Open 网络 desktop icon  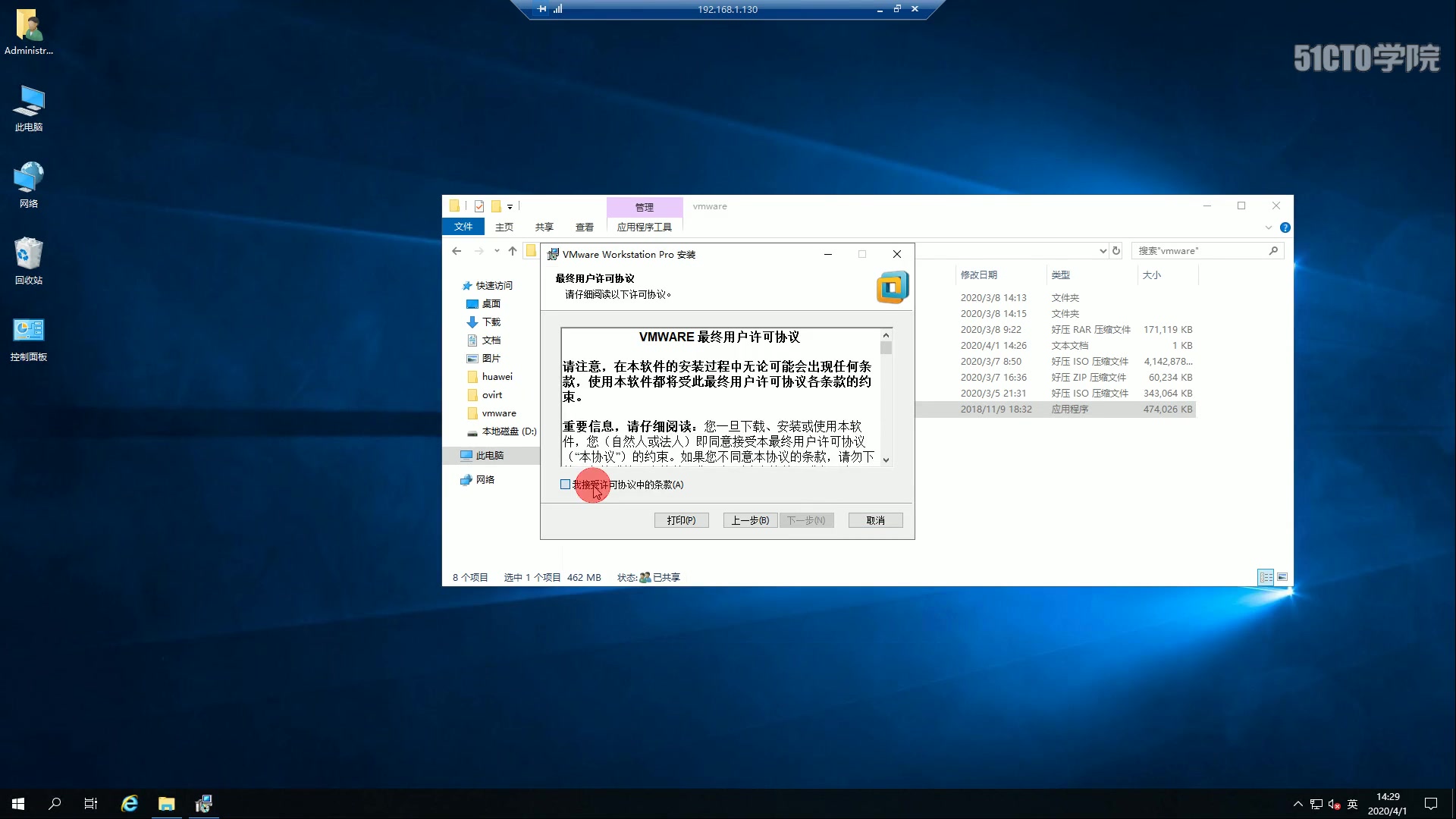[29, 185]
